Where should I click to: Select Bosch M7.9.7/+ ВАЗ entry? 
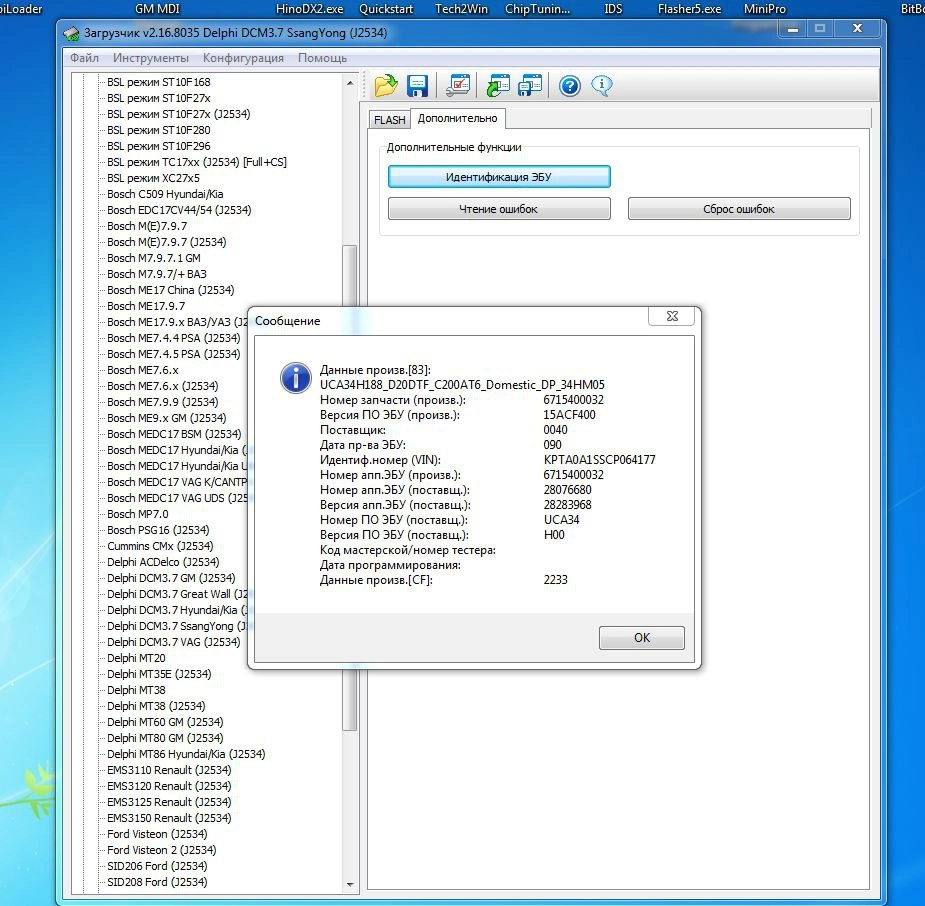pos(157,274)
